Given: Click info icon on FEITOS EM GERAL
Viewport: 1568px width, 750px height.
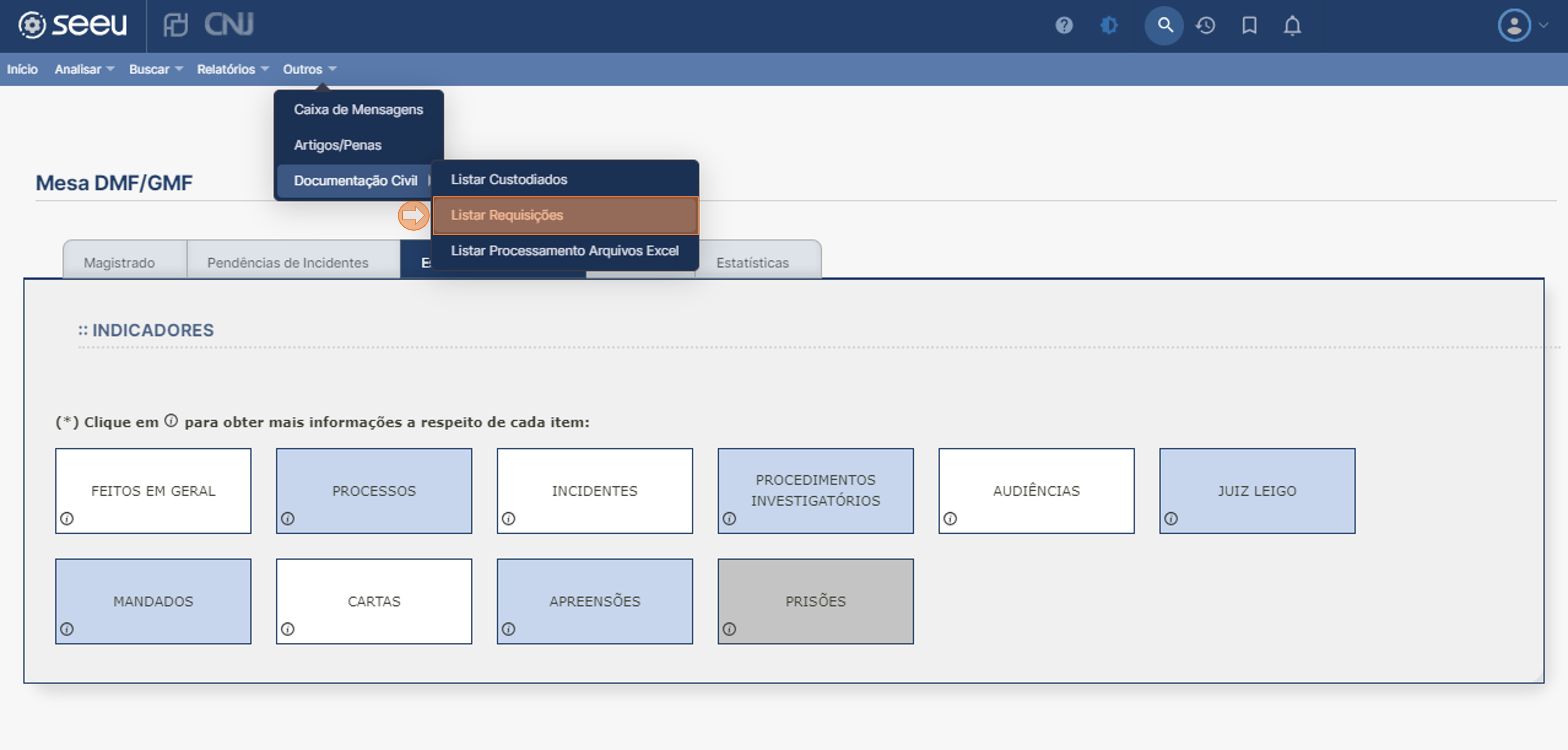Looking at the screenshot, I should 67,519.
